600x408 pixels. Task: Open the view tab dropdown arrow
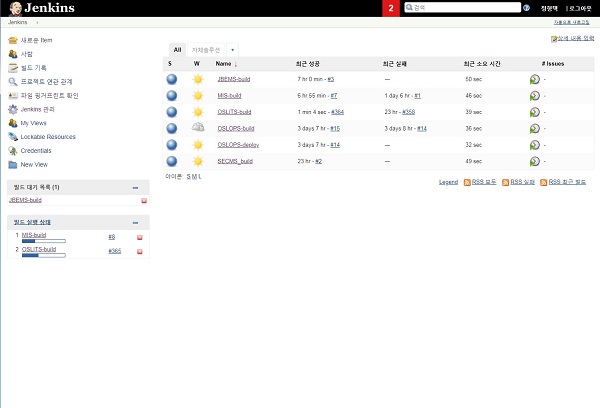pos(232,50)
